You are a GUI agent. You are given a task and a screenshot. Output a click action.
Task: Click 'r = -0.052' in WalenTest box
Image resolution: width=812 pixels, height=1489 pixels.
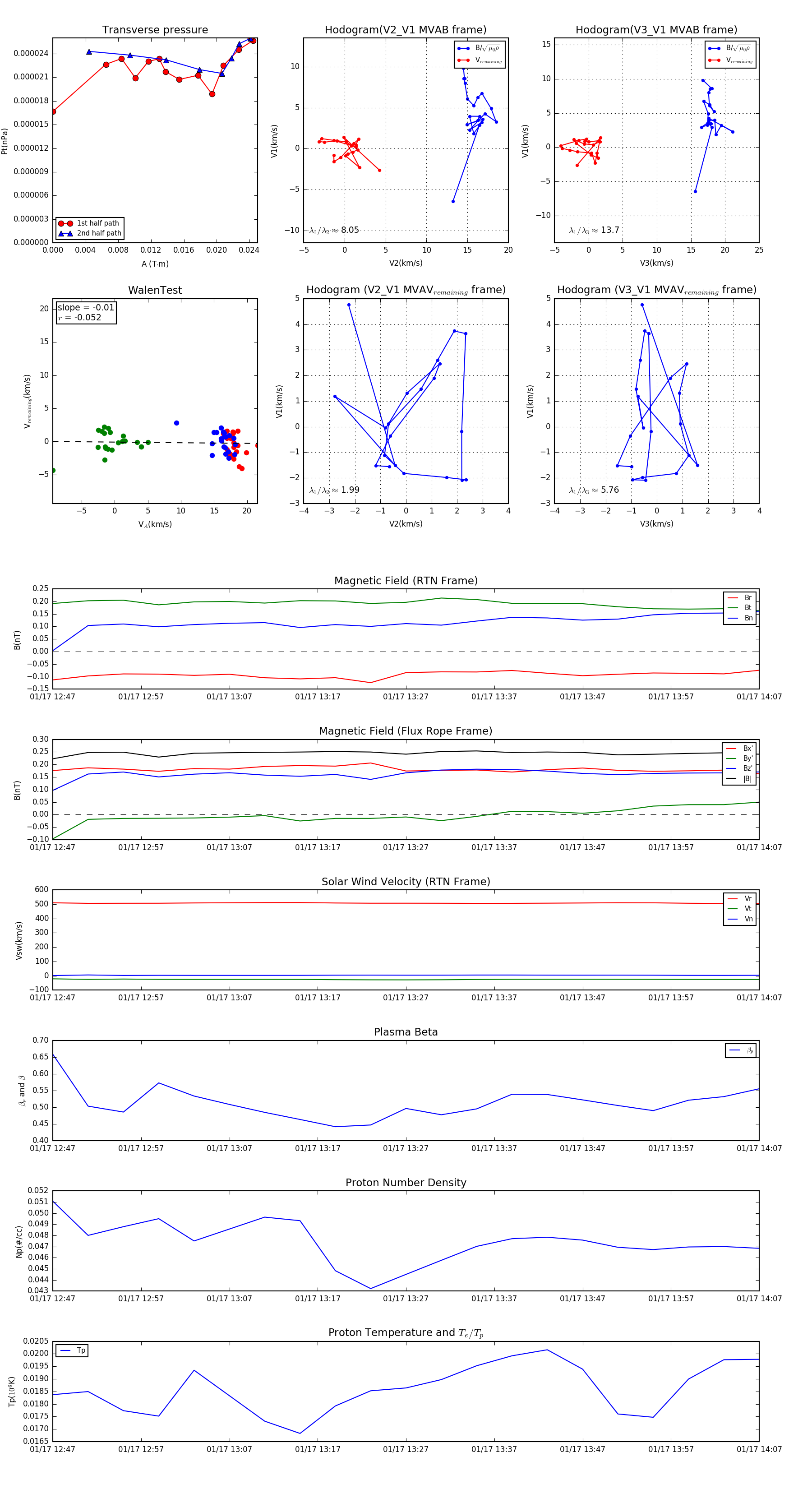79,317
